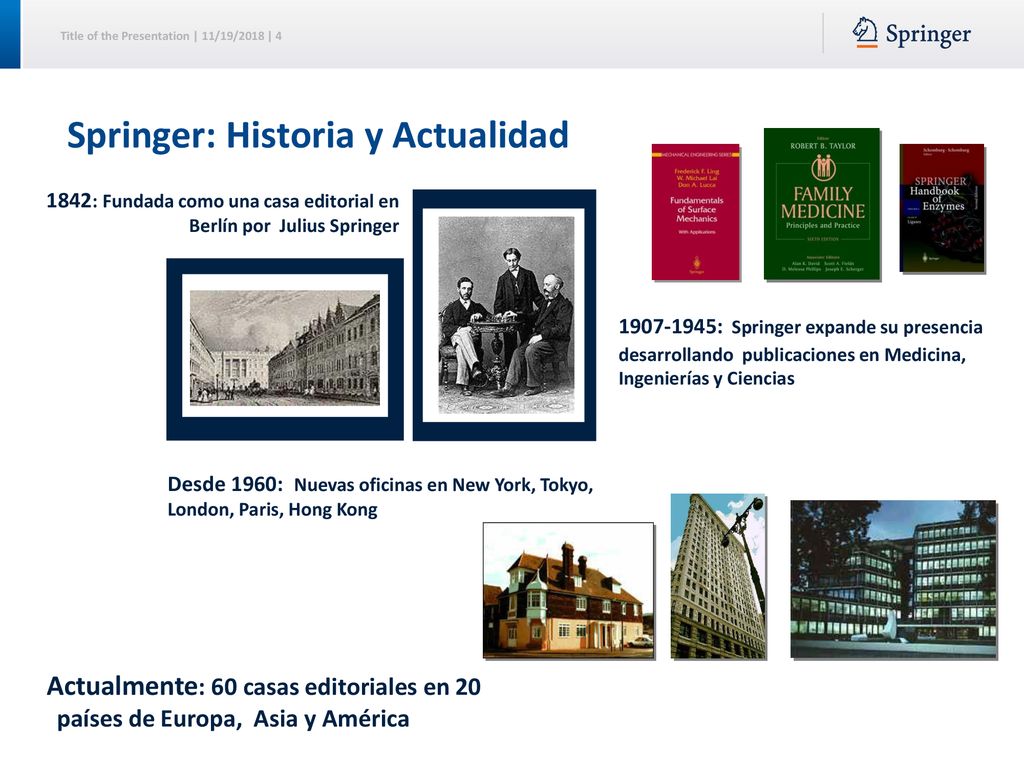Click the Springer horse logo icon
1024x768 pixels.
pos(865,32)
